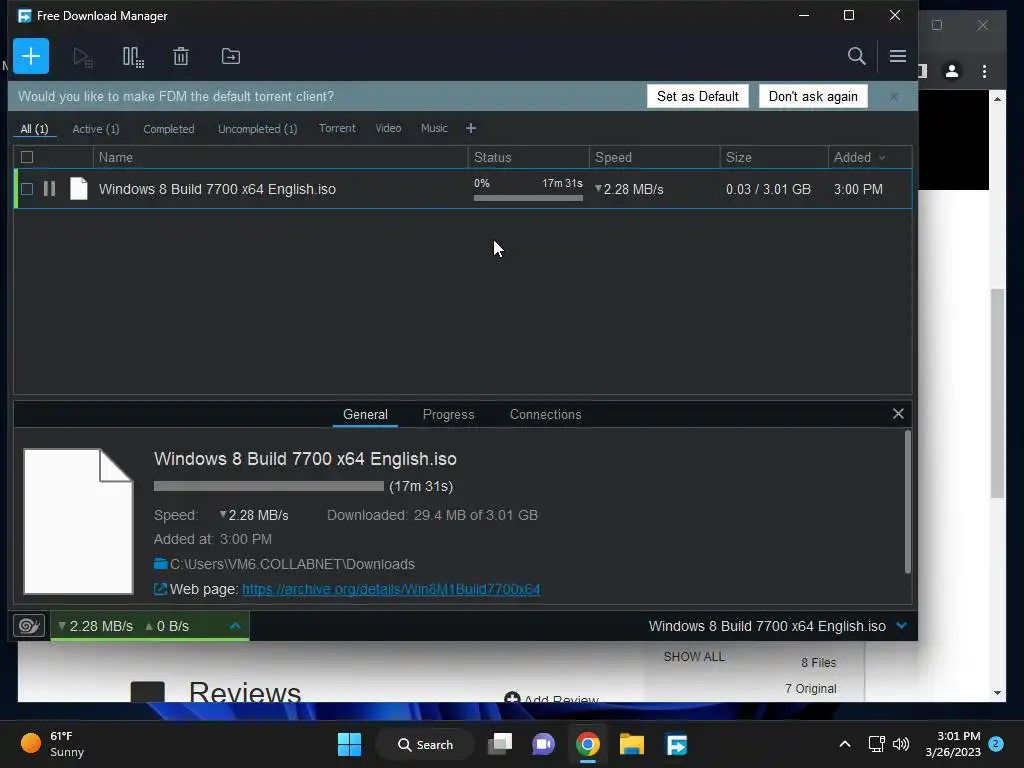Select the Torrent filter tab

click(x=337, y=128)
